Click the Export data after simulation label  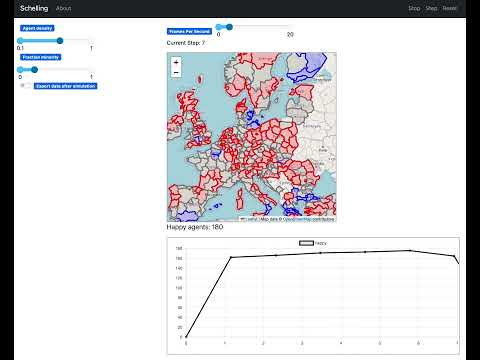(66, 86)
